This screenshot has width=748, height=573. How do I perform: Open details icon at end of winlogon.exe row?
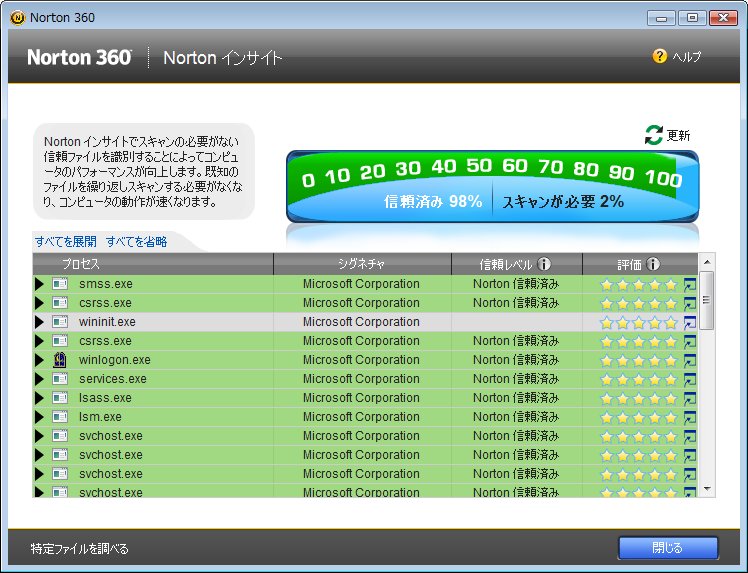click(x=690, y=361)
